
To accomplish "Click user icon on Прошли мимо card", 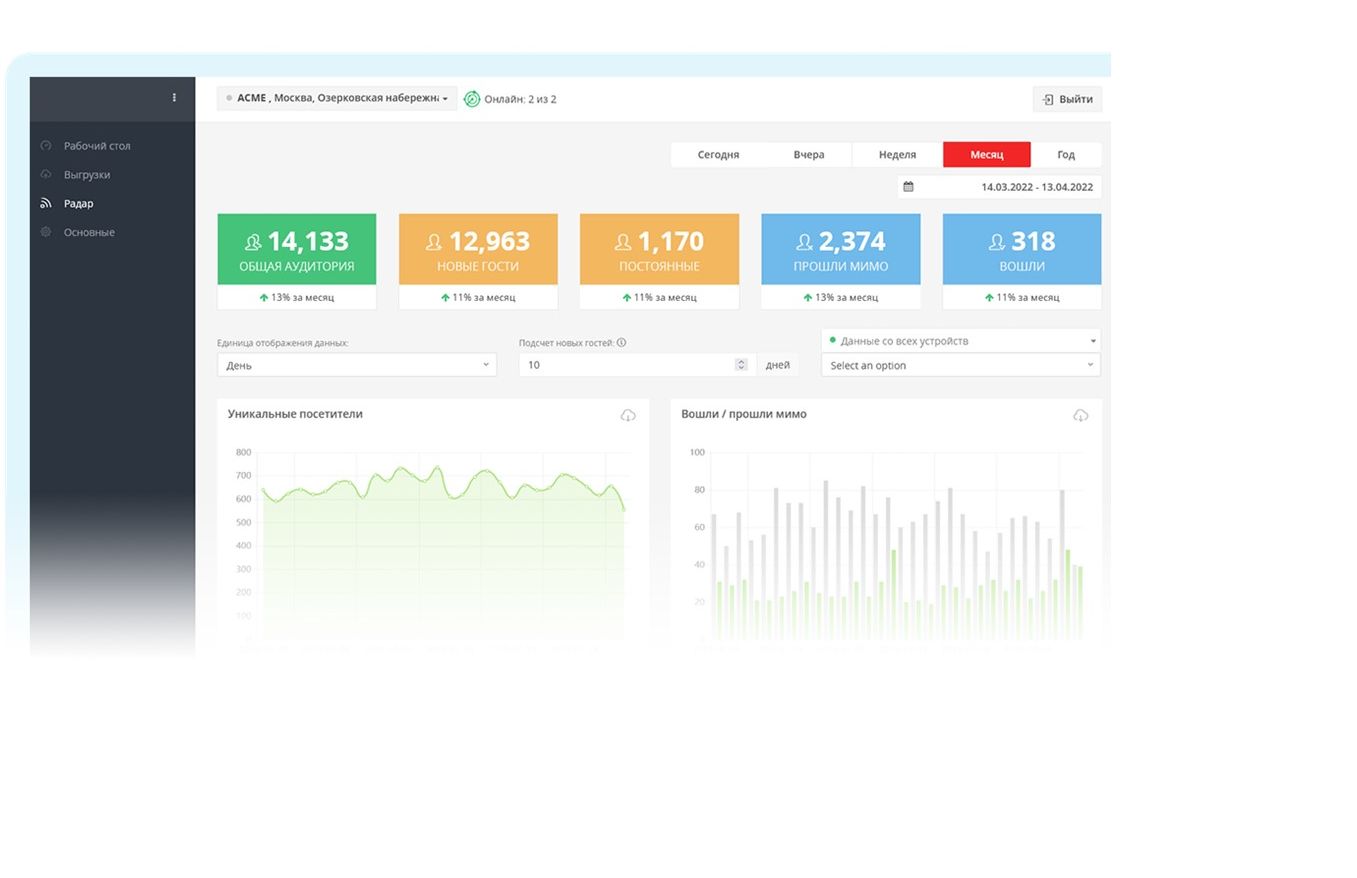I will pos(804,242).
